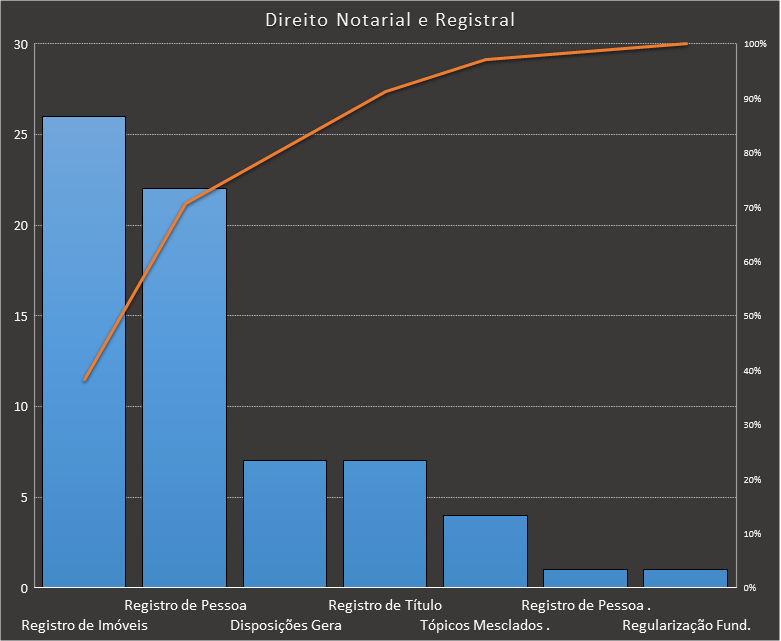781x641 pixels.
Task: Select the short Regularização Fund. bar
Action: (x=685, y=578)
